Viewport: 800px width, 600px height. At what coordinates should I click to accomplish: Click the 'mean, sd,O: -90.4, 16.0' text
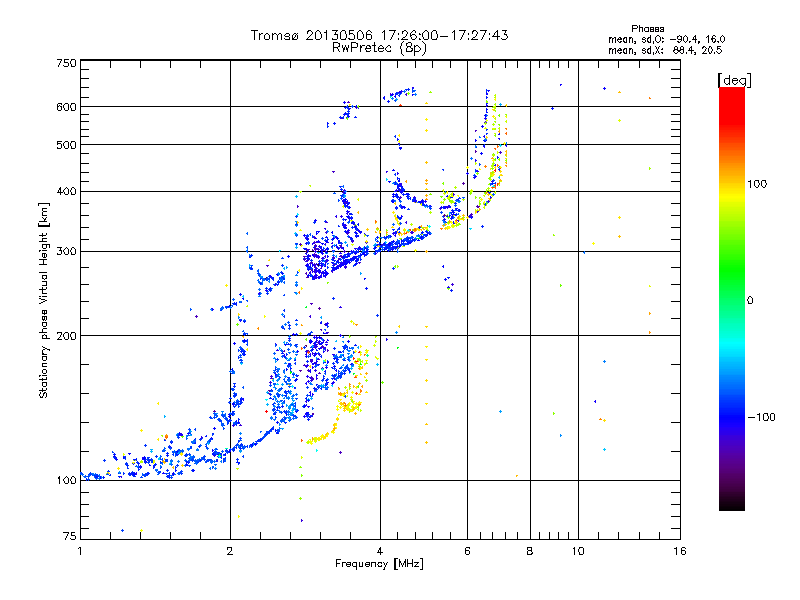click(x=666, y=39)
